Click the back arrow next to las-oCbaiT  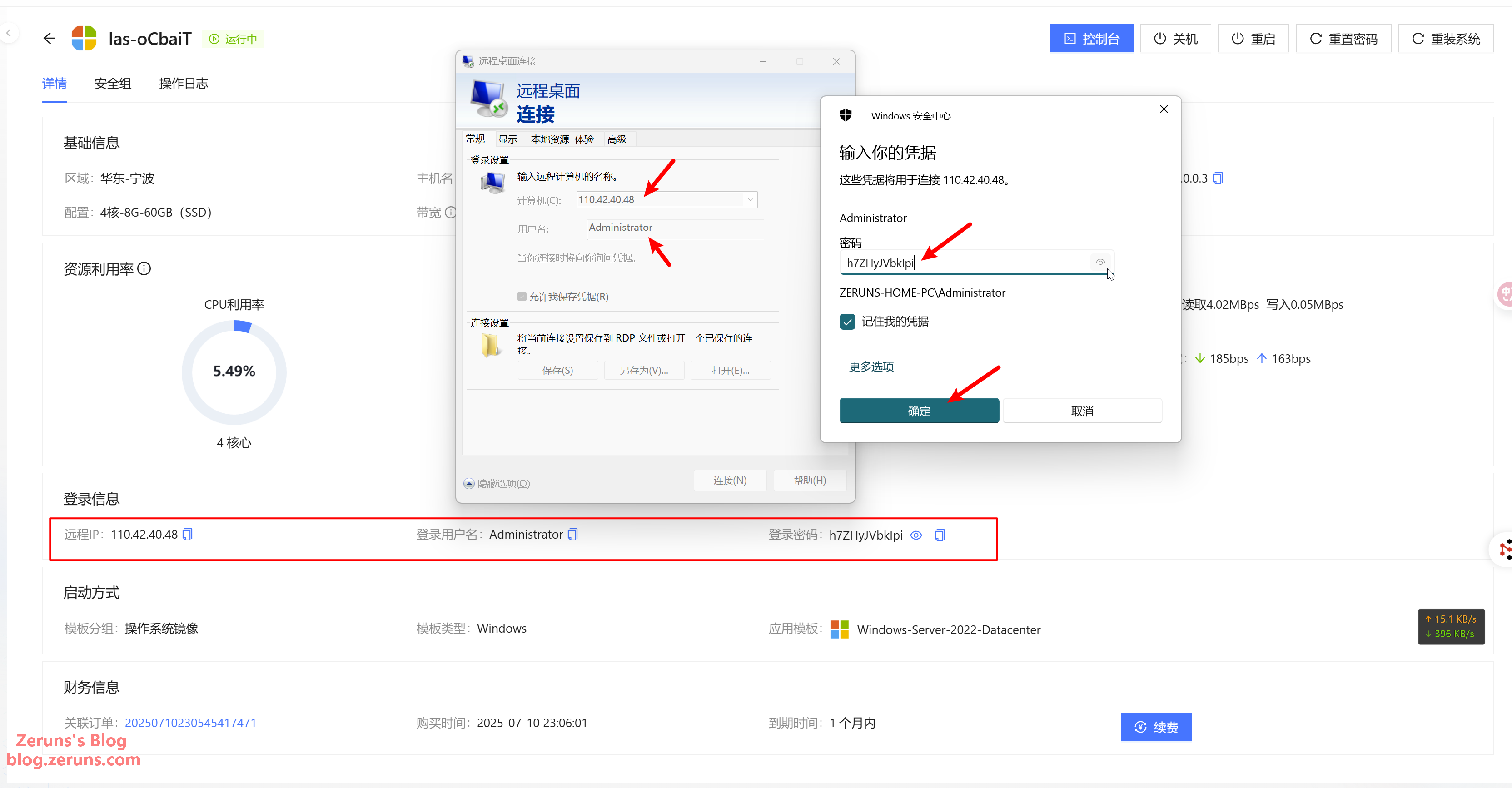point(49,39)
